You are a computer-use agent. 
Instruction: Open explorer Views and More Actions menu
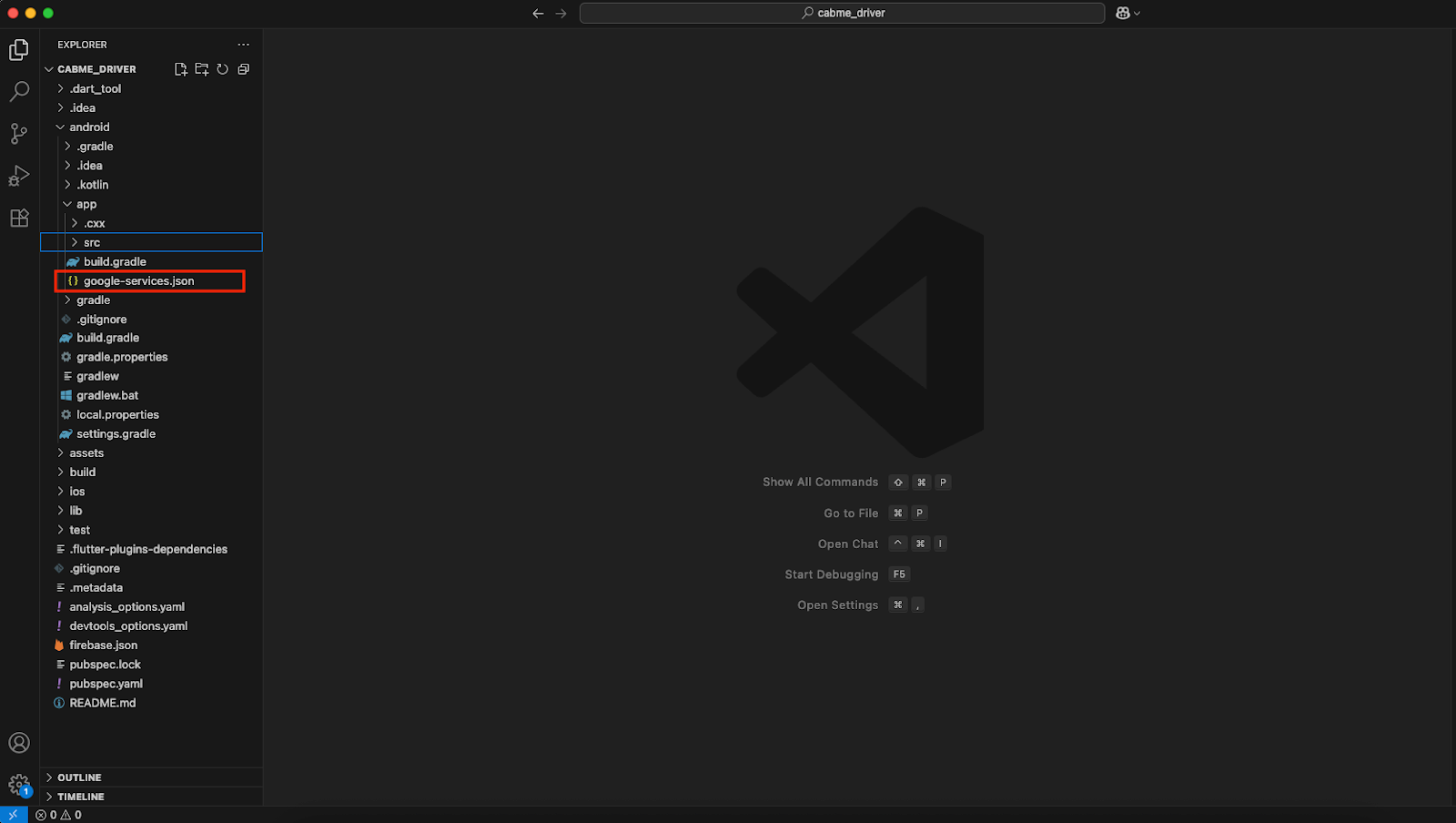tap(243, 45)
